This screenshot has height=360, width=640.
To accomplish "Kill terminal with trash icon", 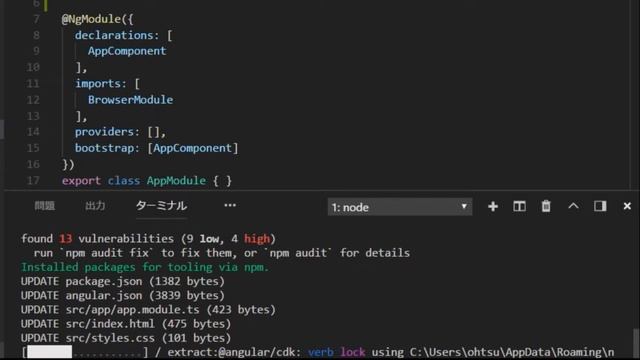I will [546, 207].
